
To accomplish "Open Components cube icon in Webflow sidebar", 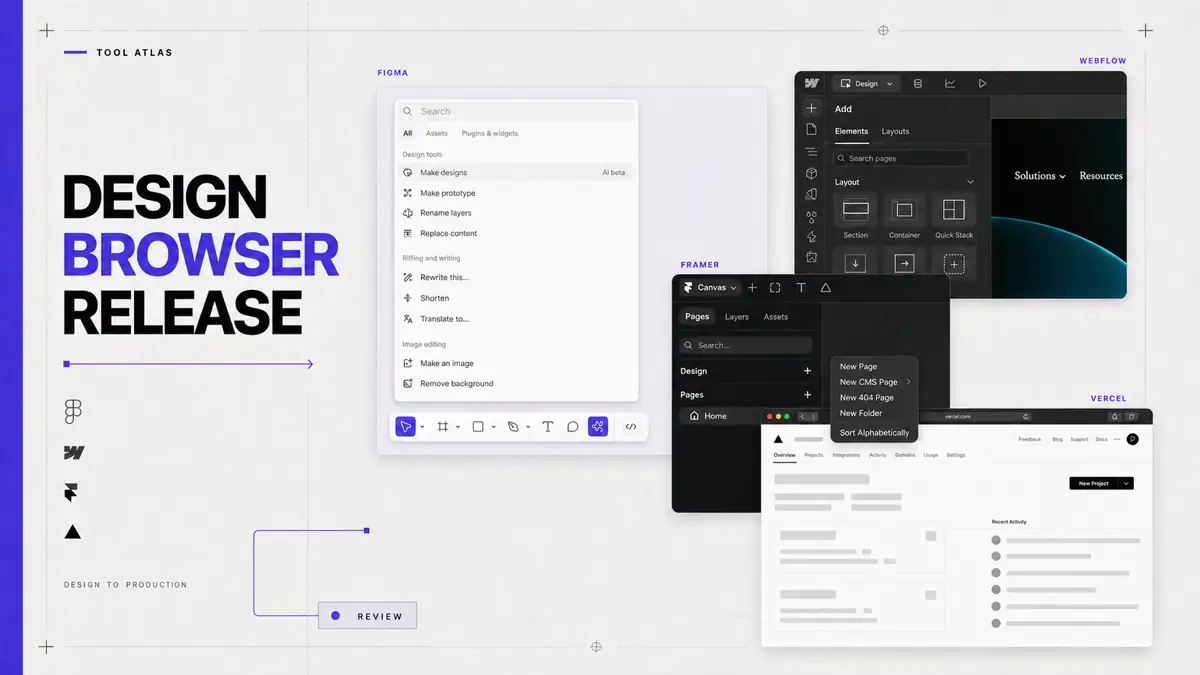I will (x=812, y=173).
